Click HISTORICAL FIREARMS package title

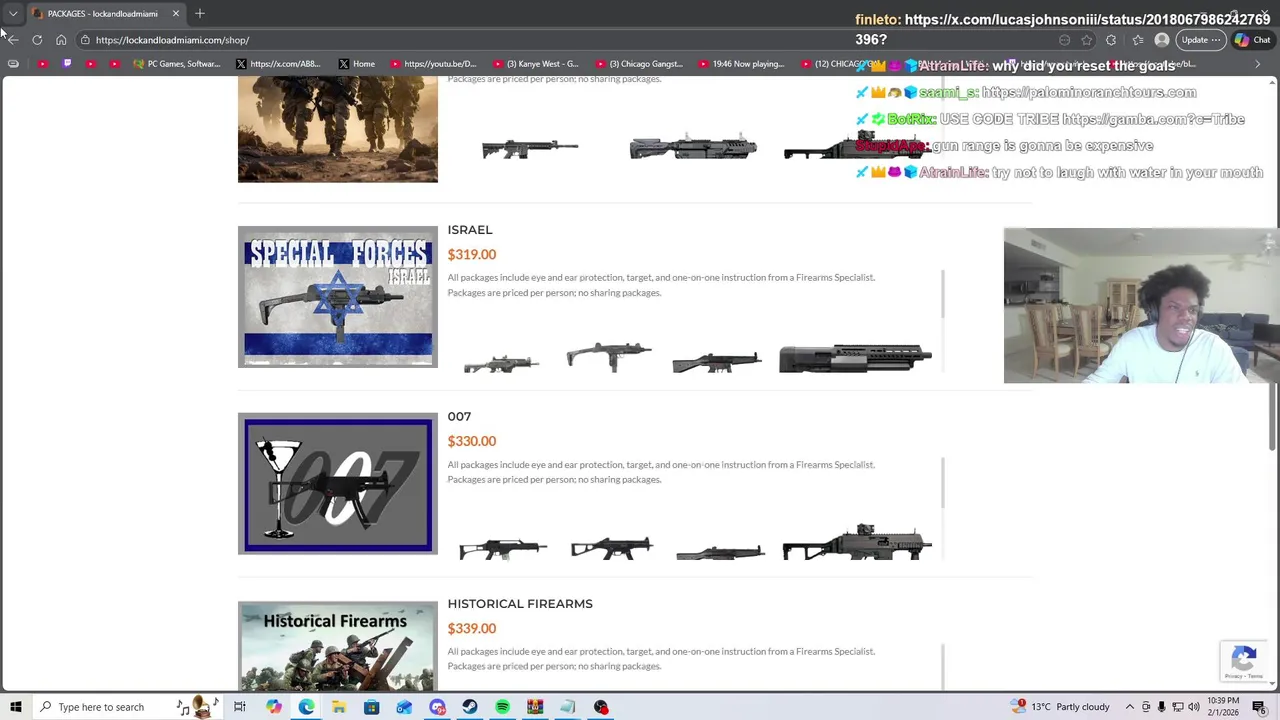pyautogui.click(x=520, y=604)
